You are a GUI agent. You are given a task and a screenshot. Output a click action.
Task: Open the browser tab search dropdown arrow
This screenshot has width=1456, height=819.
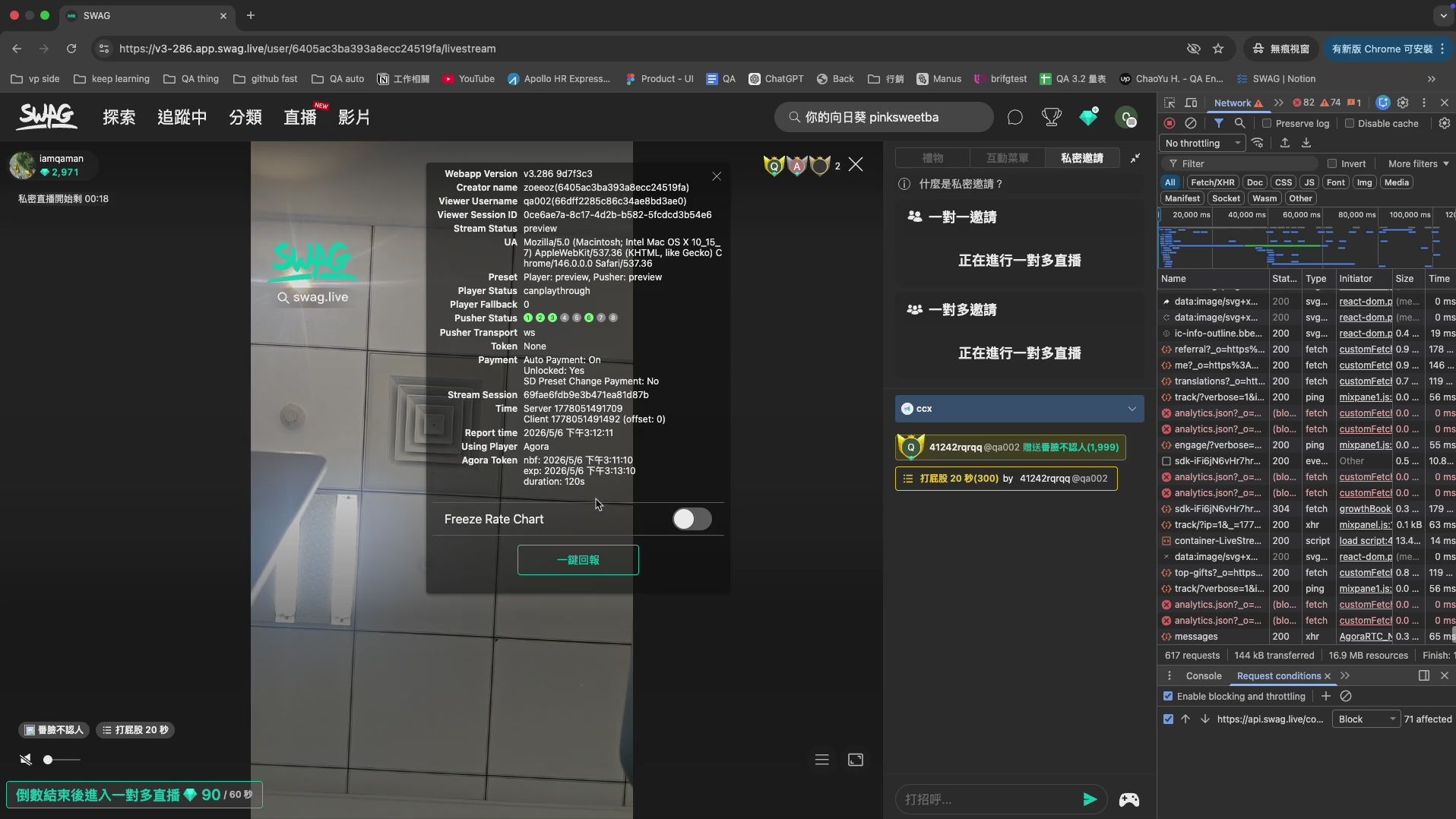(x=1443, y=15)
